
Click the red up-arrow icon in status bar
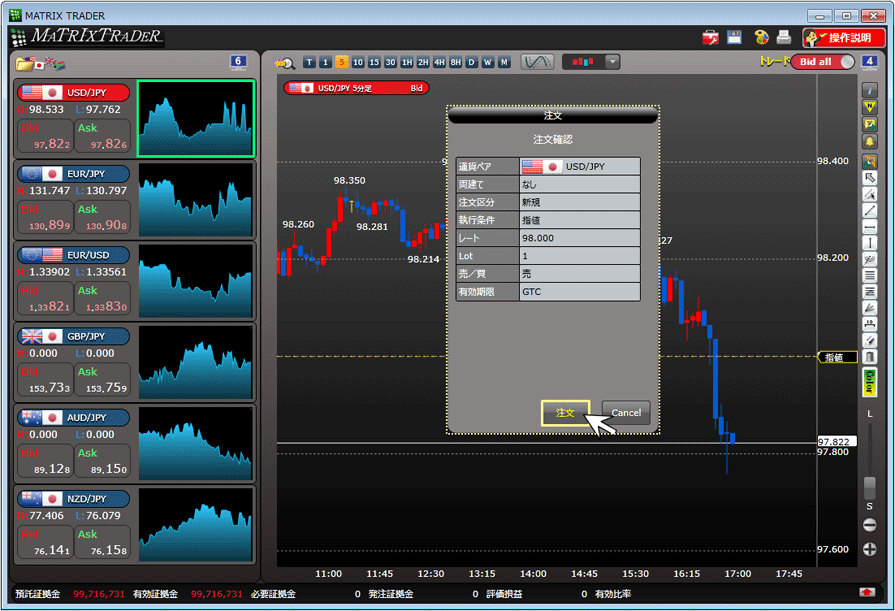pos(867,592)
